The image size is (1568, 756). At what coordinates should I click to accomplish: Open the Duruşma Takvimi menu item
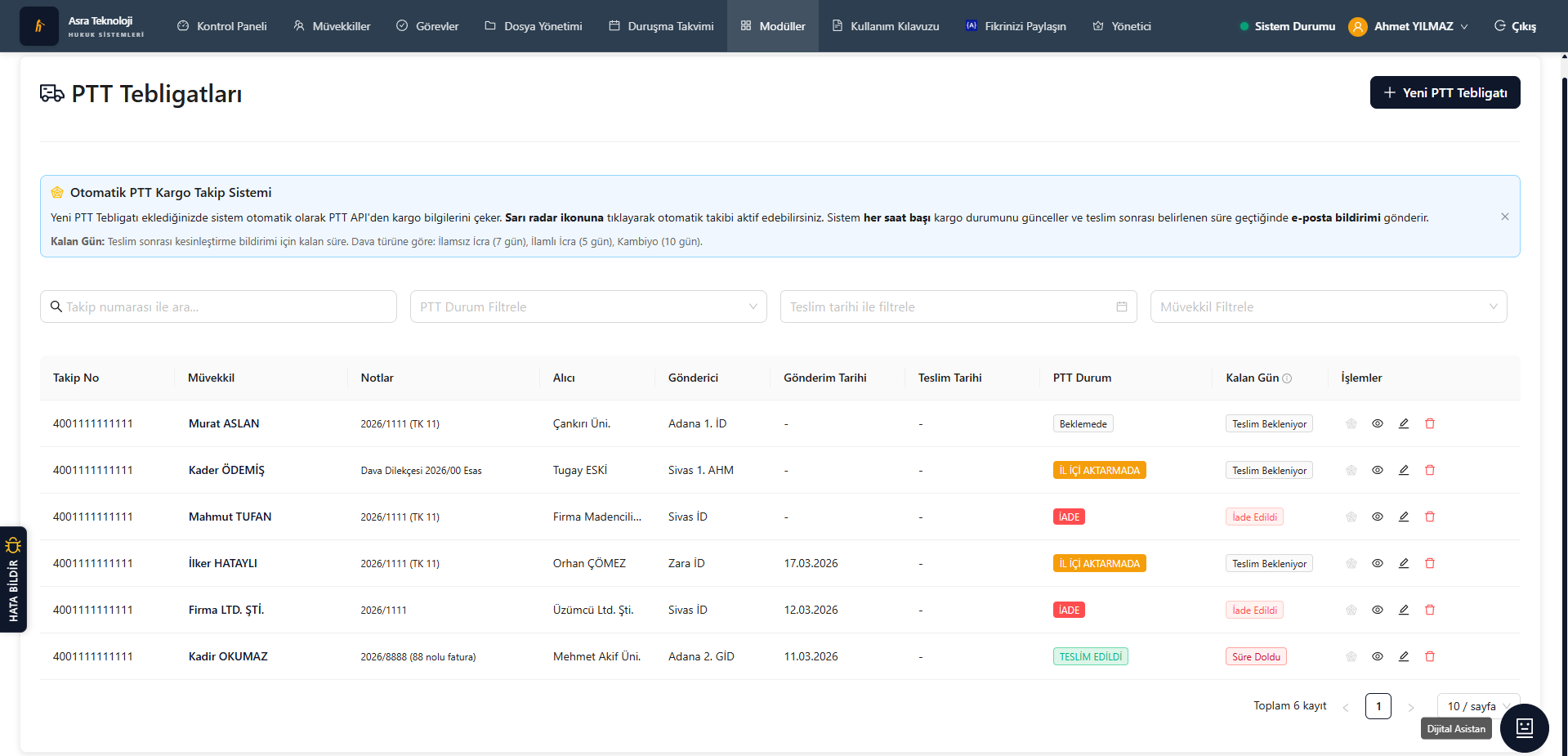click(x=662, y=26)
